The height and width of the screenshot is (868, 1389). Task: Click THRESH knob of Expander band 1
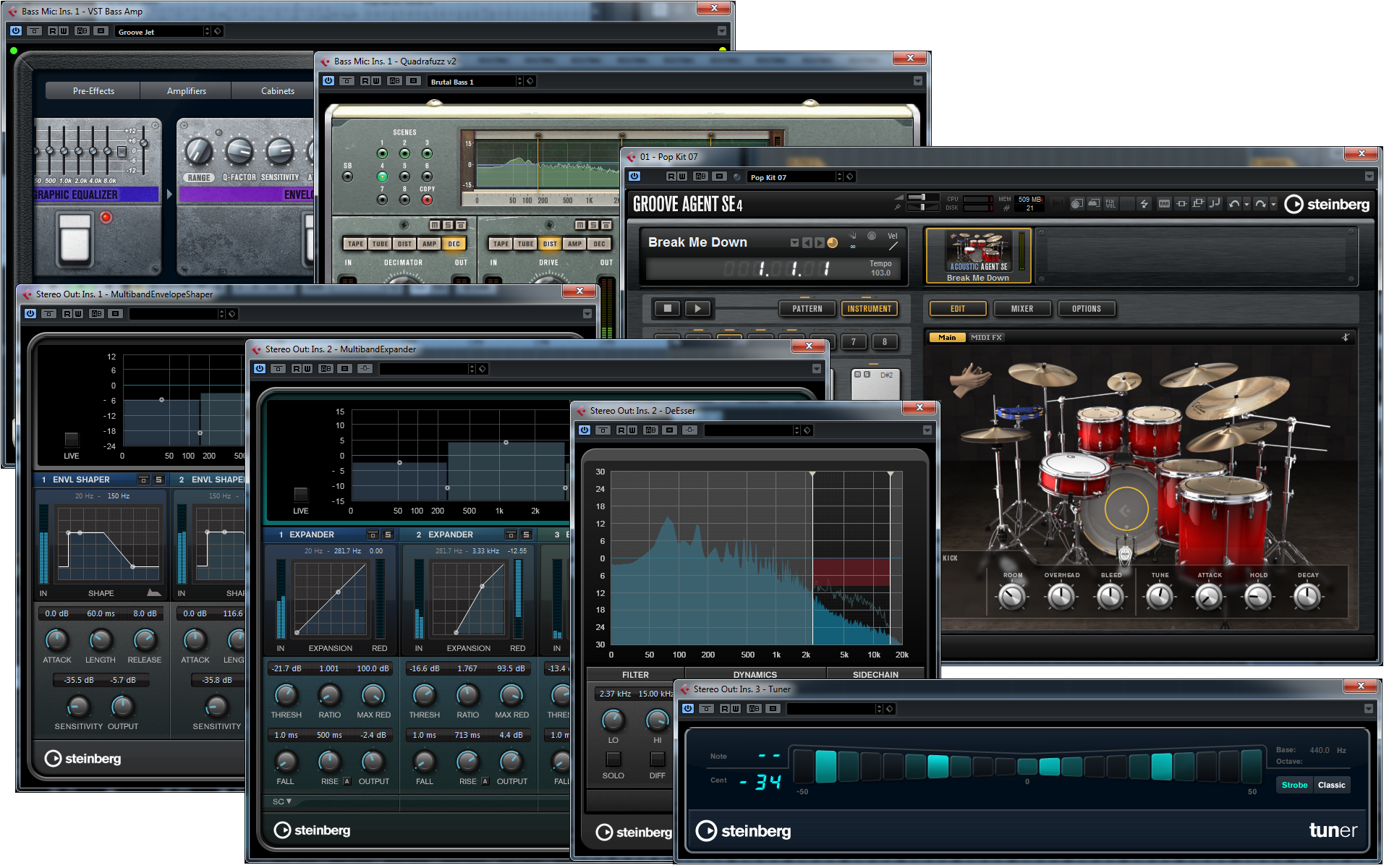pos(286,695)
